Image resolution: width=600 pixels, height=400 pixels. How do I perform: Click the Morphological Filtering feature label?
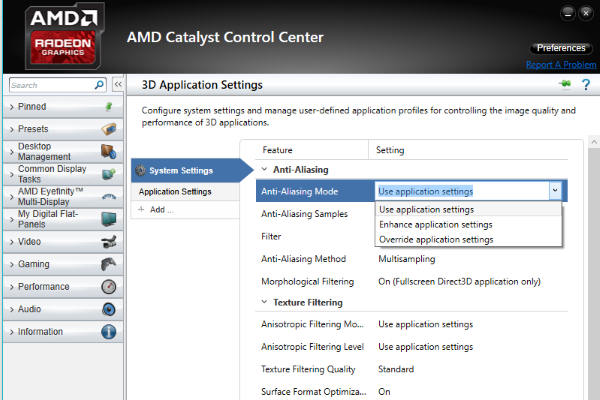[x=307, y=282]
